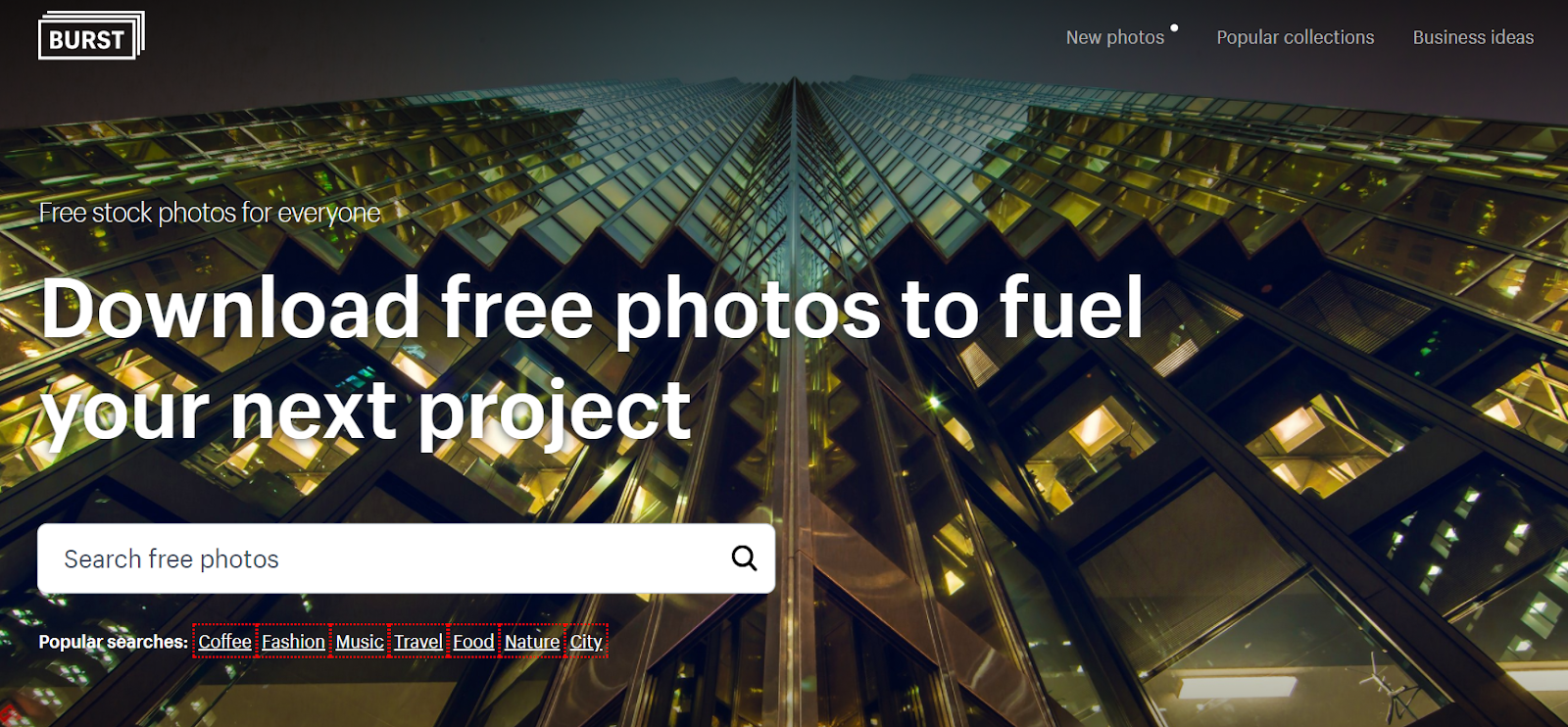Click the Download free photos to fuel heading line
1568x727 pixels.
click(x=592, y=308)
